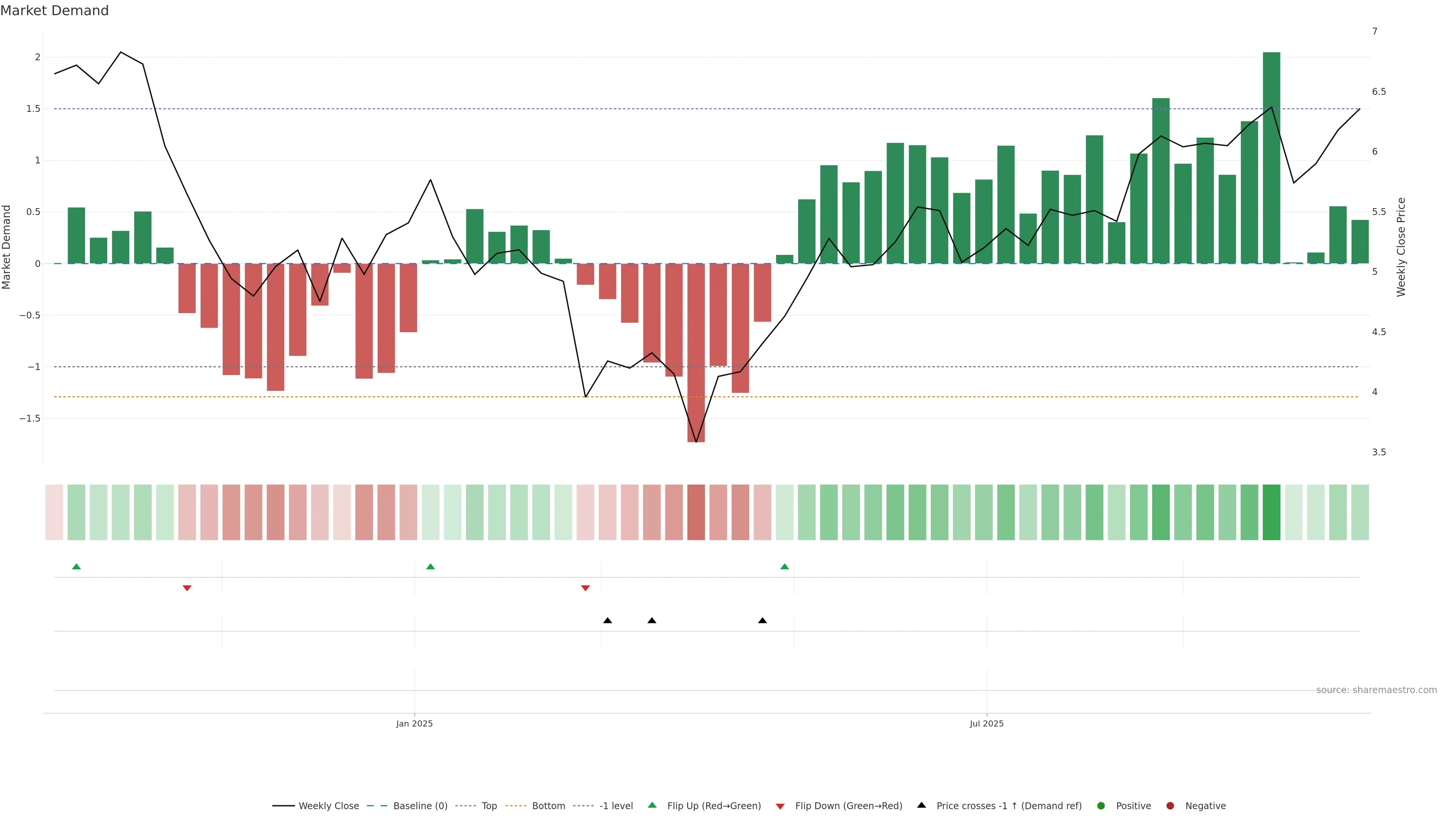
Task: Select the leftmost red flip-down marker on the chart
Action: point(187,588)
